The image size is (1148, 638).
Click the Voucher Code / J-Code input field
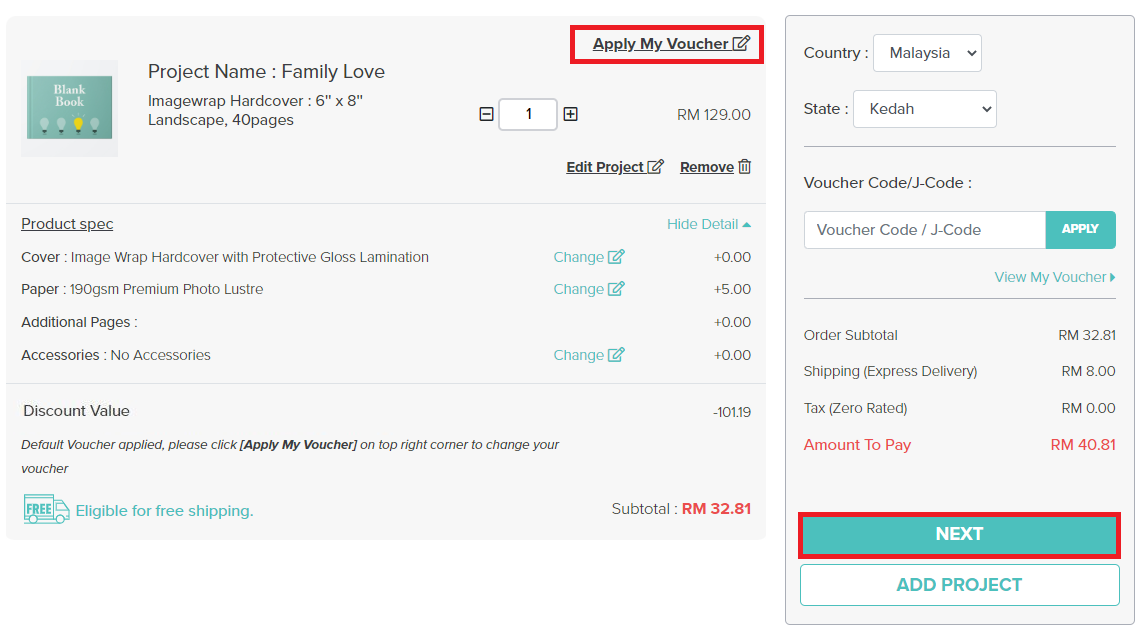(925, 230)
